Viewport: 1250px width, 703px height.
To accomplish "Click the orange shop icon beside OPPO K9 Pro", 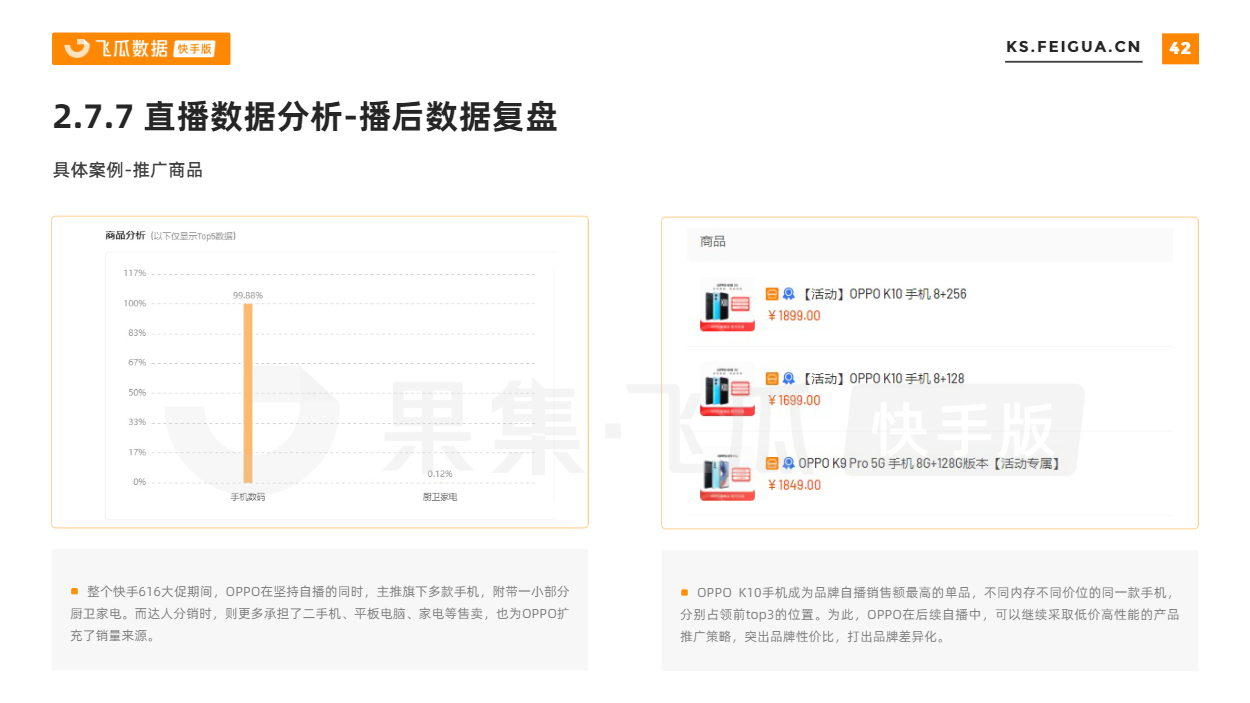I will click(x=772, y=463).
